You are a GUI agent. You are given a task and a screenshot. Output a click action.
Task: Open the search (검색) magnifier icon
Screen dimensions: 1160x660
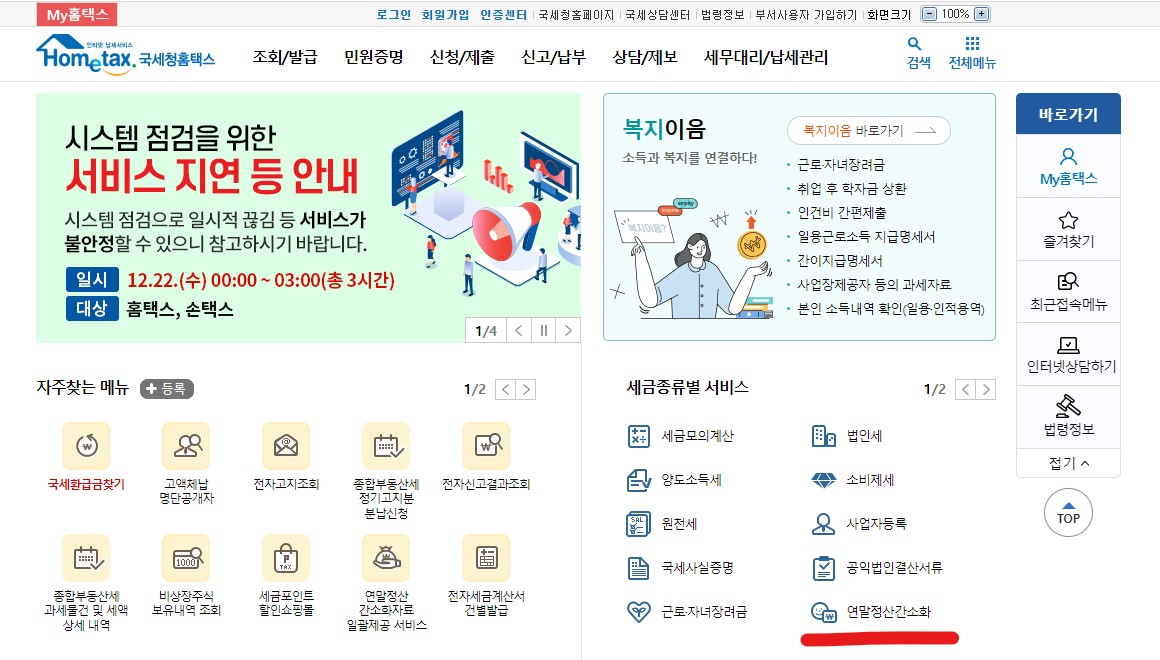pyautogui.click(x=914, y=44)
